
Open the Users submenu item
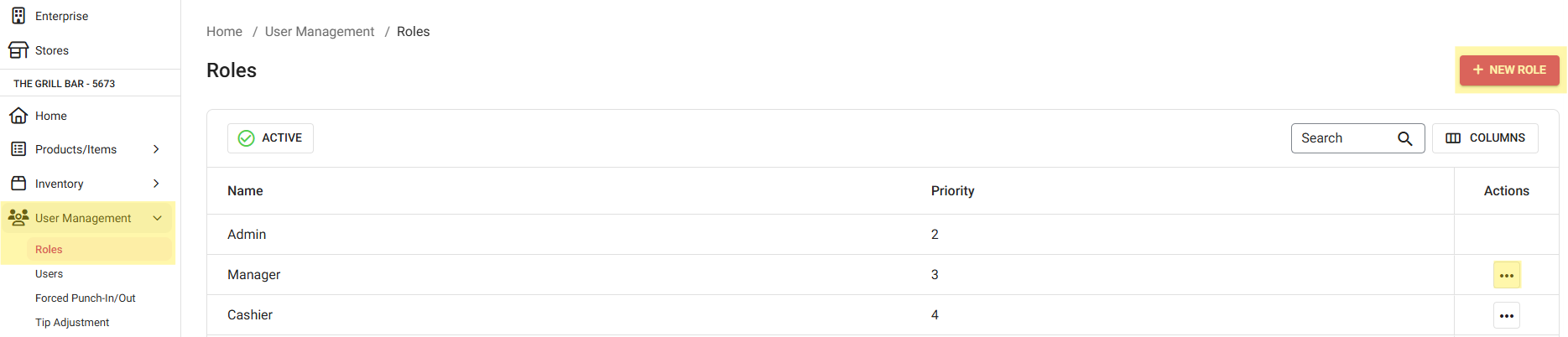tap(49, 274)
